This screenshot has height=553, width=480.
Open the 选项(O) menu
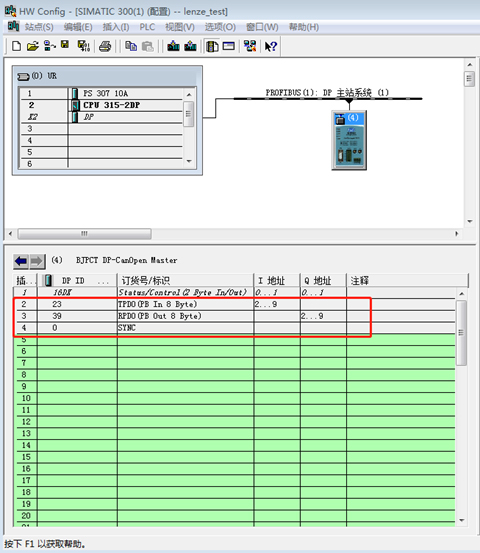tap(220, 27)
